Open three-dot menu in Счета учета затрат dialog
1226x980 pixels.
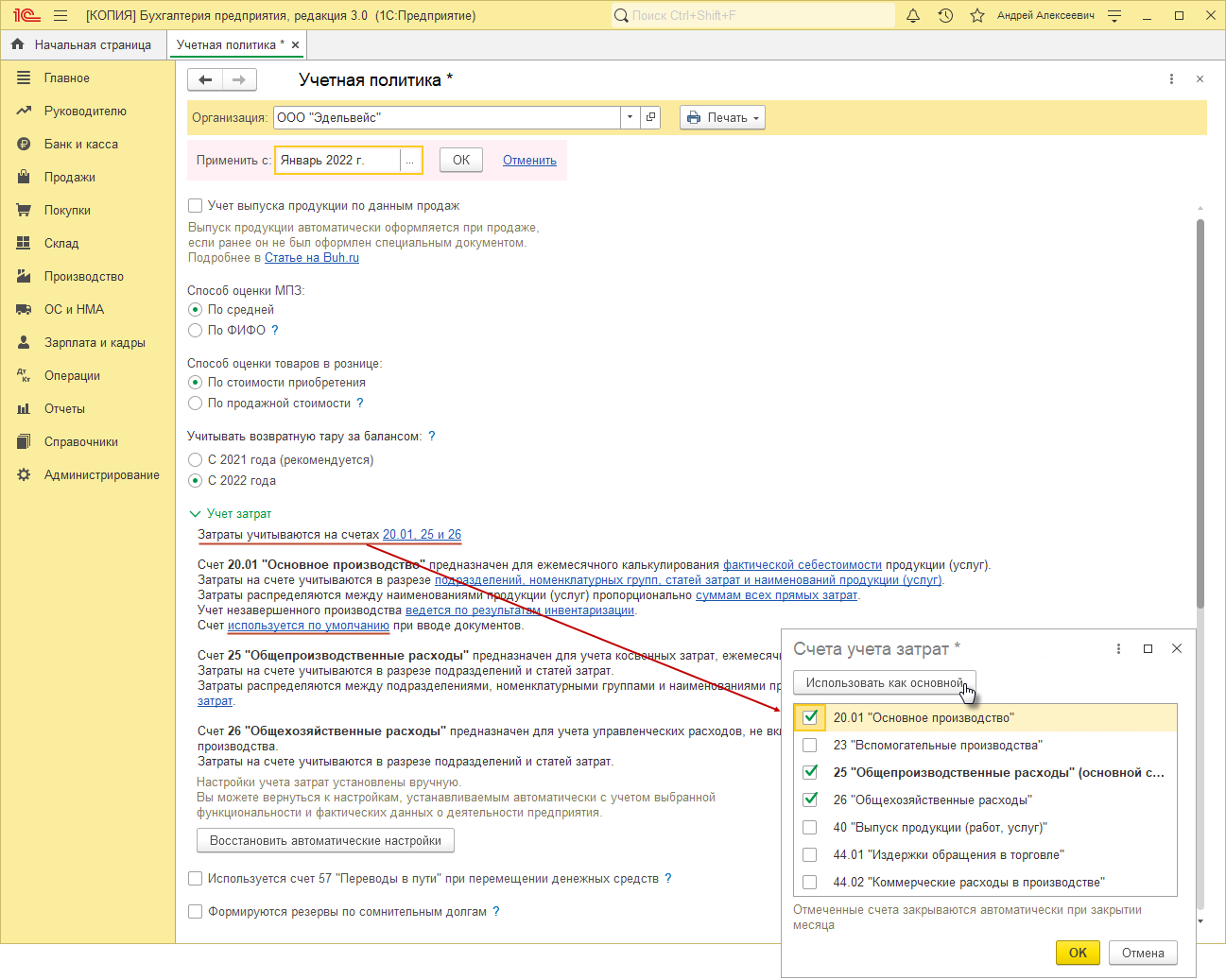pyautogui.click(x=1118, y=648)
